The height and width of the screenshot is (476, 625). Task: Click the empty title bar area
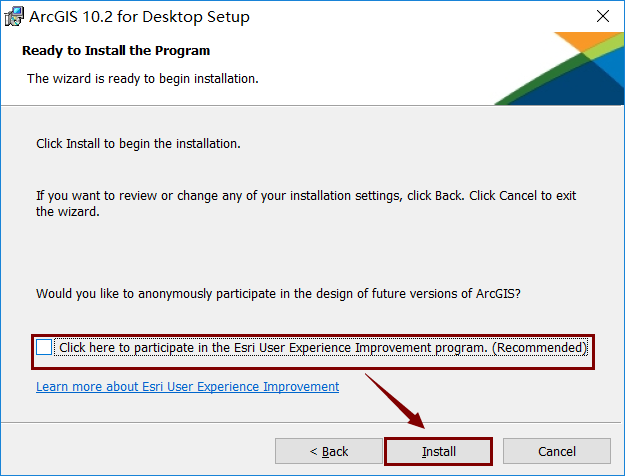tap(400, 17)
